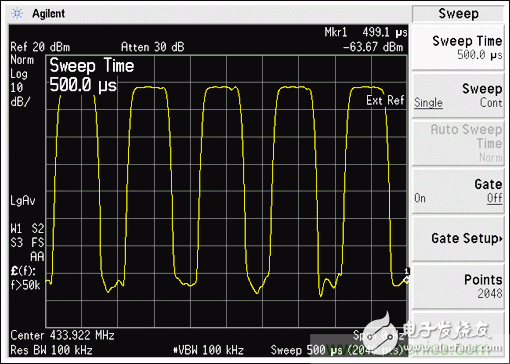This screenshot has height=364, width=510.
Task: Click the Sweep Time 500.0 µs entry box
Action: (x=92, y=75)
